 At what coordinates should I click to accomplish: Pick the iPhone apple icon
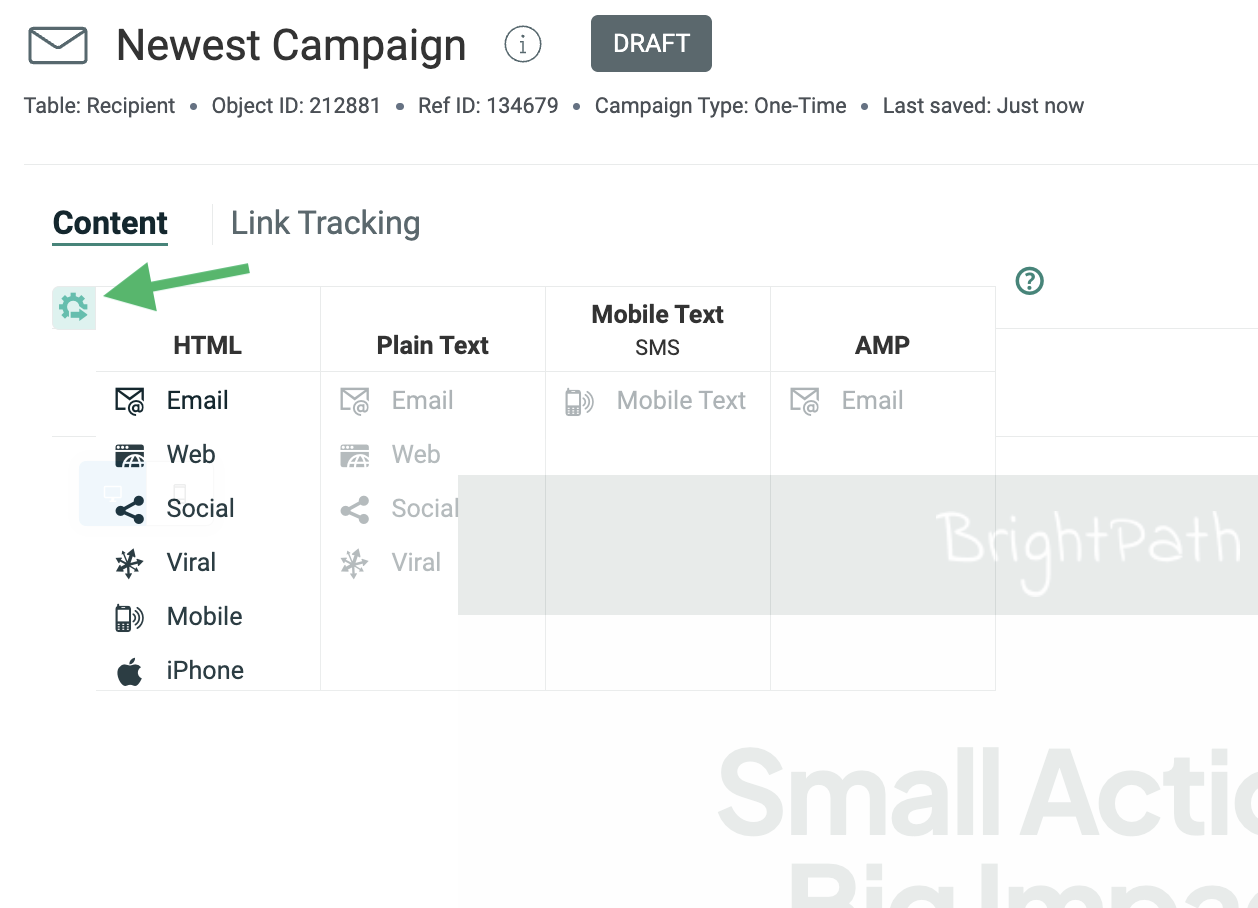coord(130,671)
